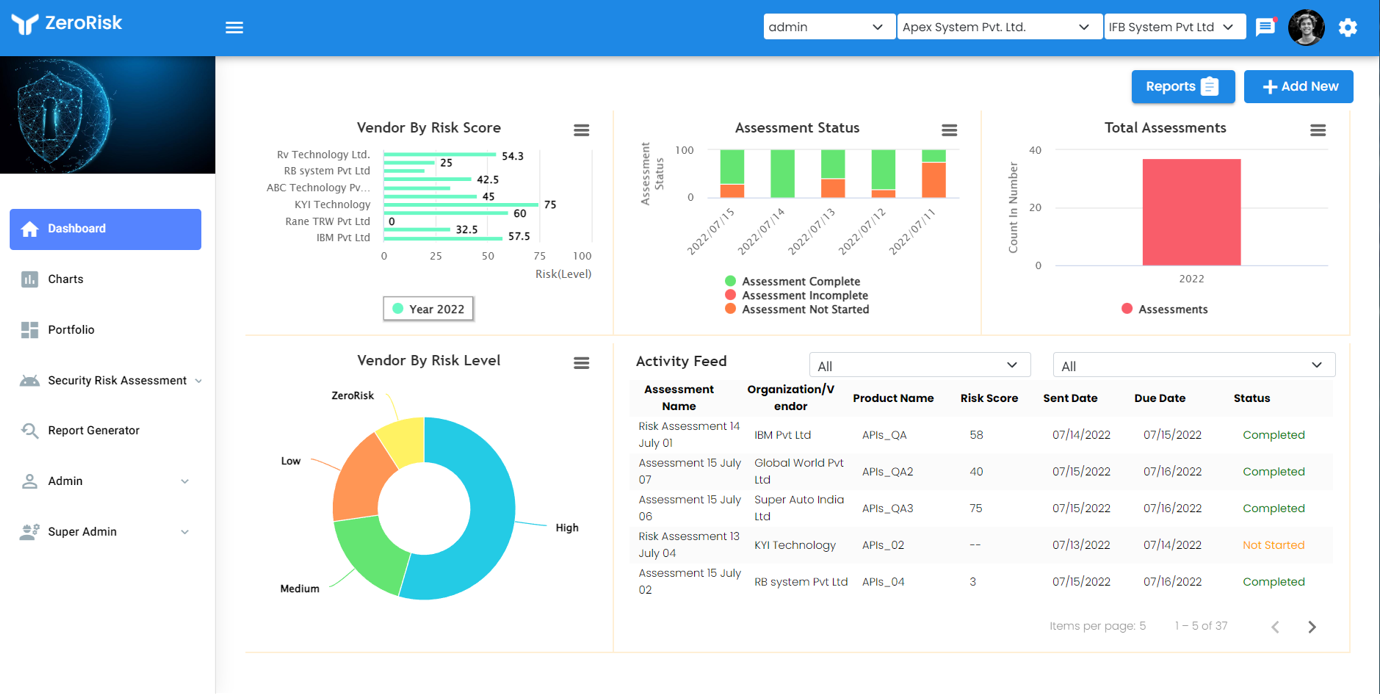
Task: Click the plus icon on Add New
Action: (1269, 87)
